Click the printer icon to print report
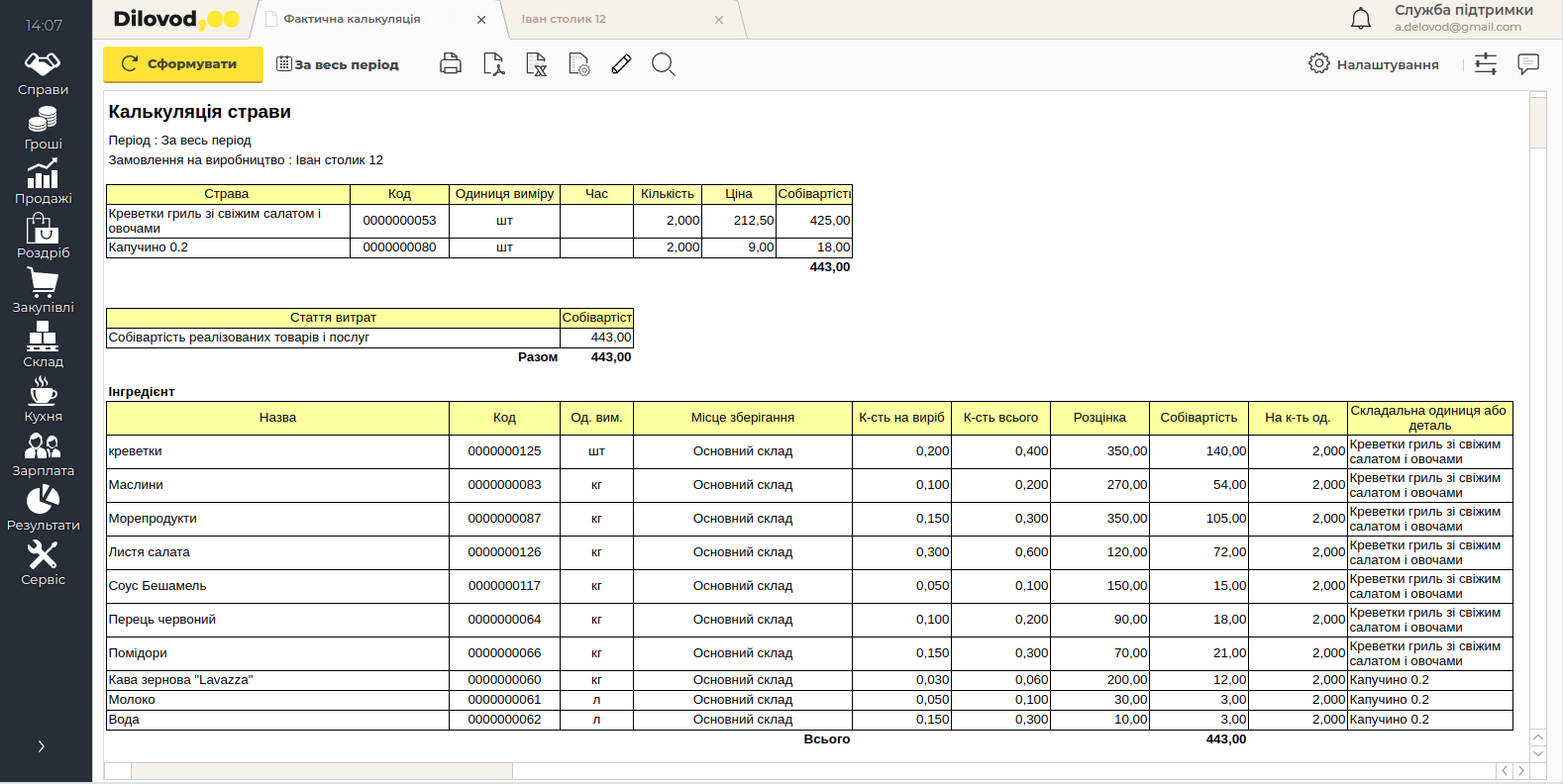The width and height of the screenshot is (1563, 784). [451, 64]
